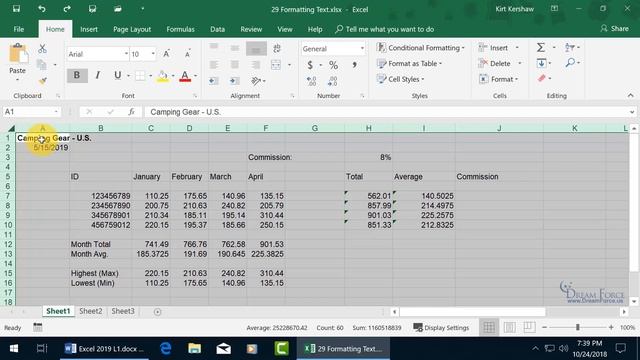Redo the last action
The image size is (640, 360).
67,9
